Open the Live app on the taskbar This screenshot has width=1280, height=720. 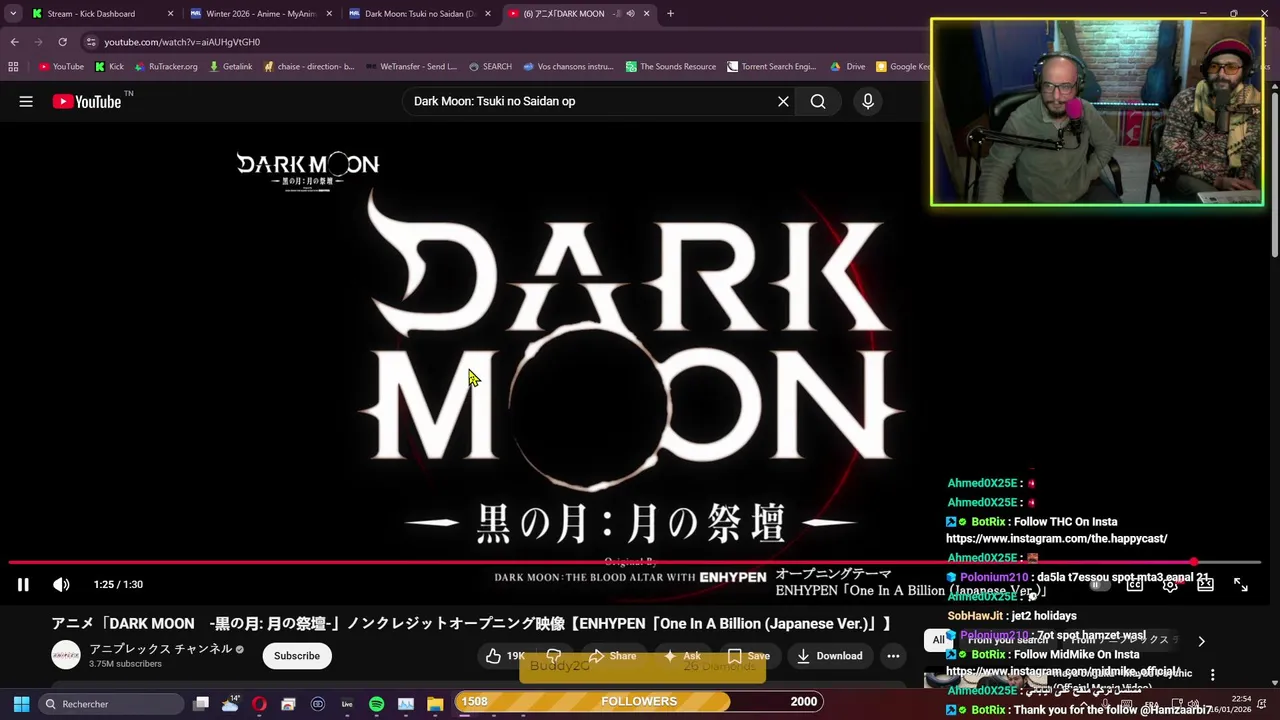click(x=347, y=704)
